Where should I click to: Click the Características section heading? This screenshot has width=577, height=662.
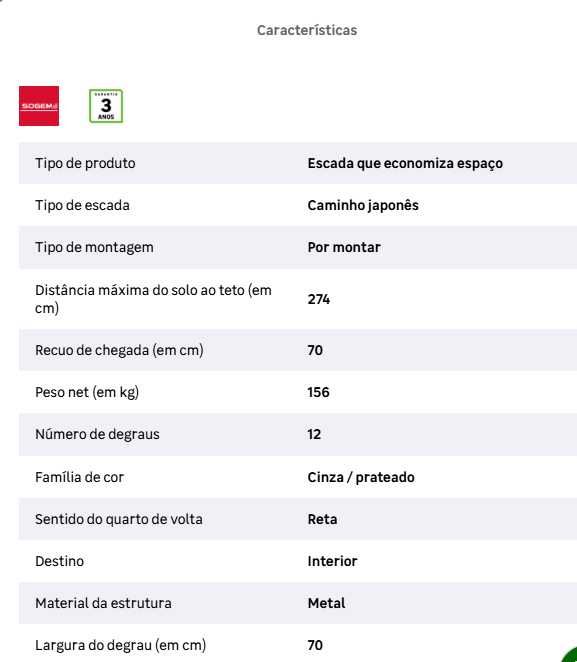click(x=307, y=30)
